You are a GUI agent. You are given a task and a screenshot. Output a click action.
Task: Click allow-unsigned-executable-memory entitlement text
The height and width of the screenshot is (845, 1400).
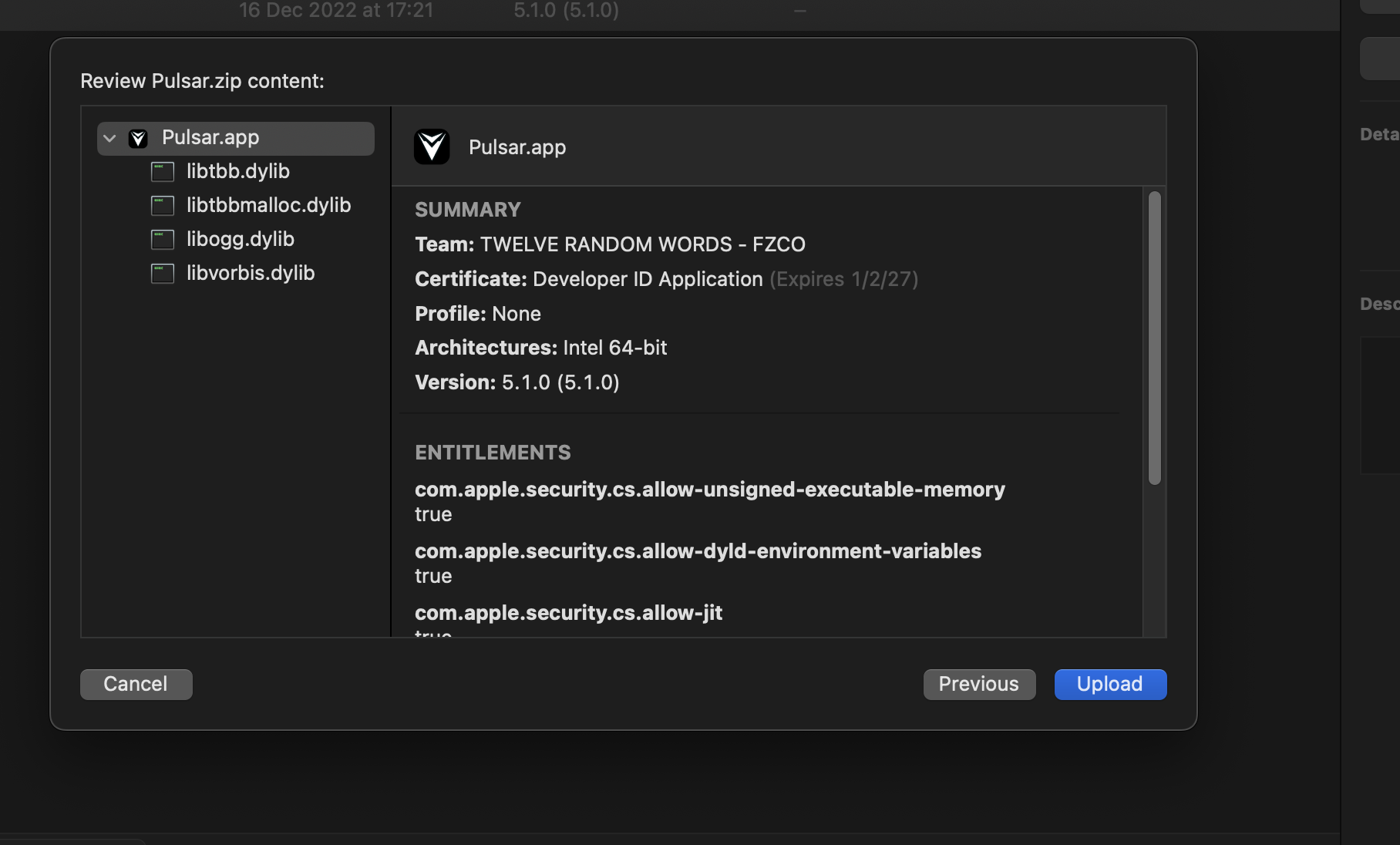coord(709,490)
